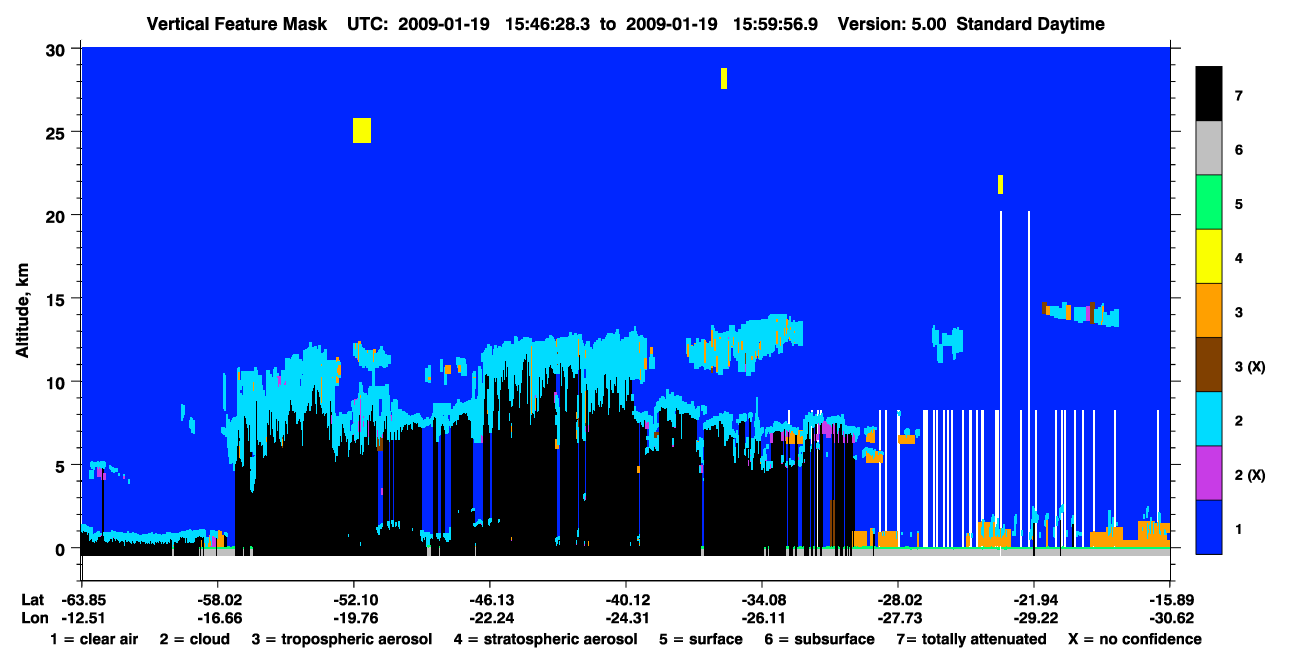The height and width of the screenshot is (667, 1300).
Task: Click the latitude value -52.10
Action: (354, 600)
